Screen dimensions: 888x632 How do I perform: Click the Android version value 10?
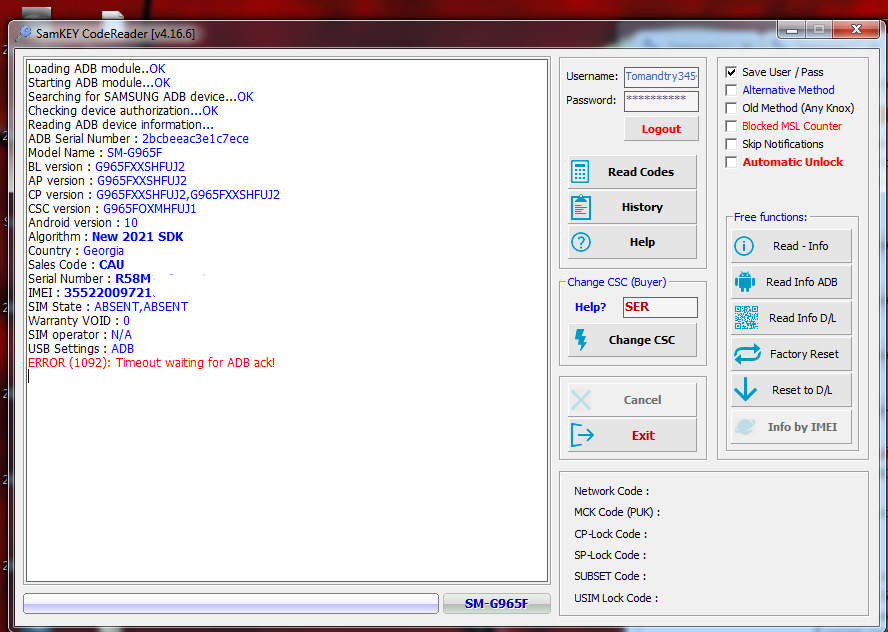[x=130, y=223]
